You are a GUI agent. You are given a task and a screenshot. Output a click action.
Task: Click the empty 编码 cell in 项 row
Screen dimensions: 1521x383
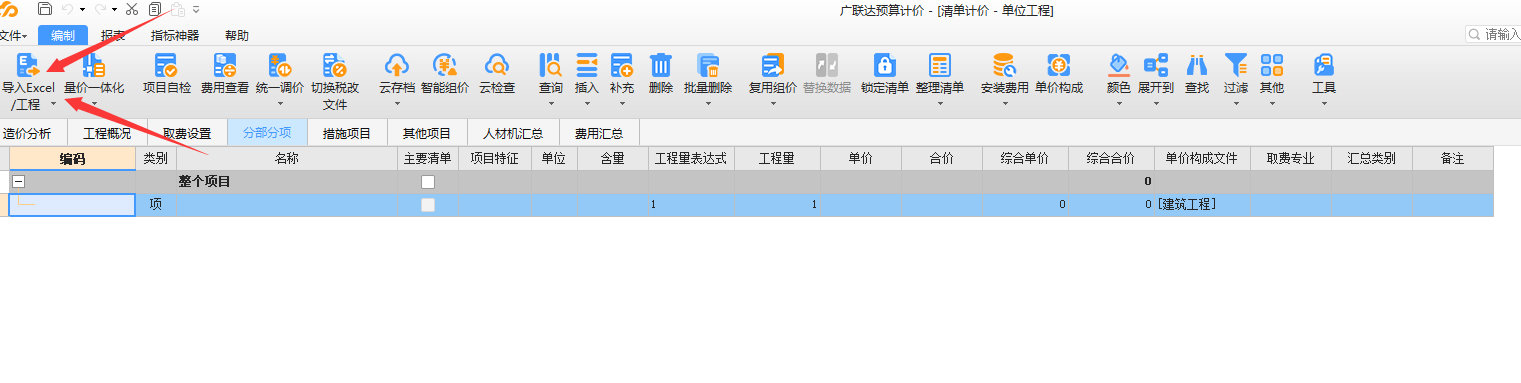coord(72,204)
